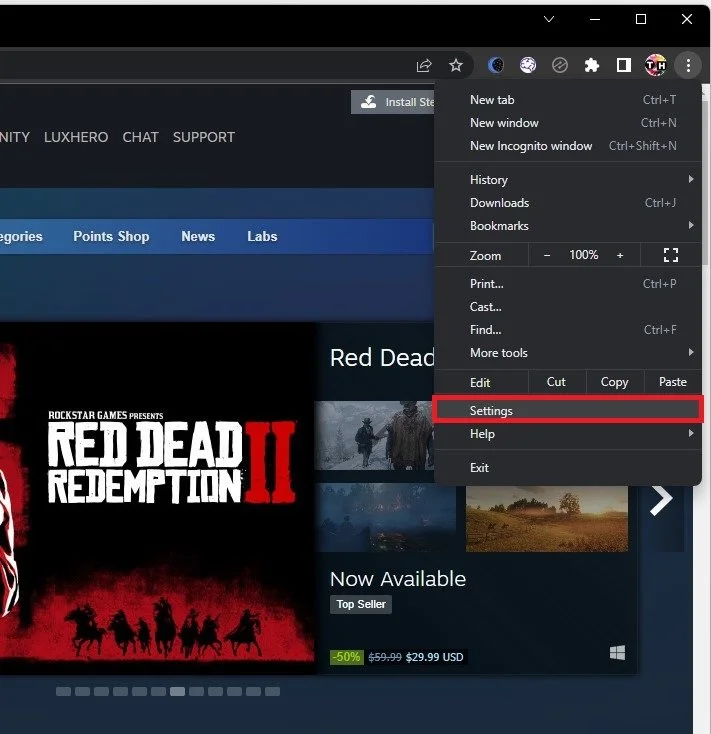Expand the Bookmarks submenu
This screenshot has width=711, height=734.
[x=568, y=226]
